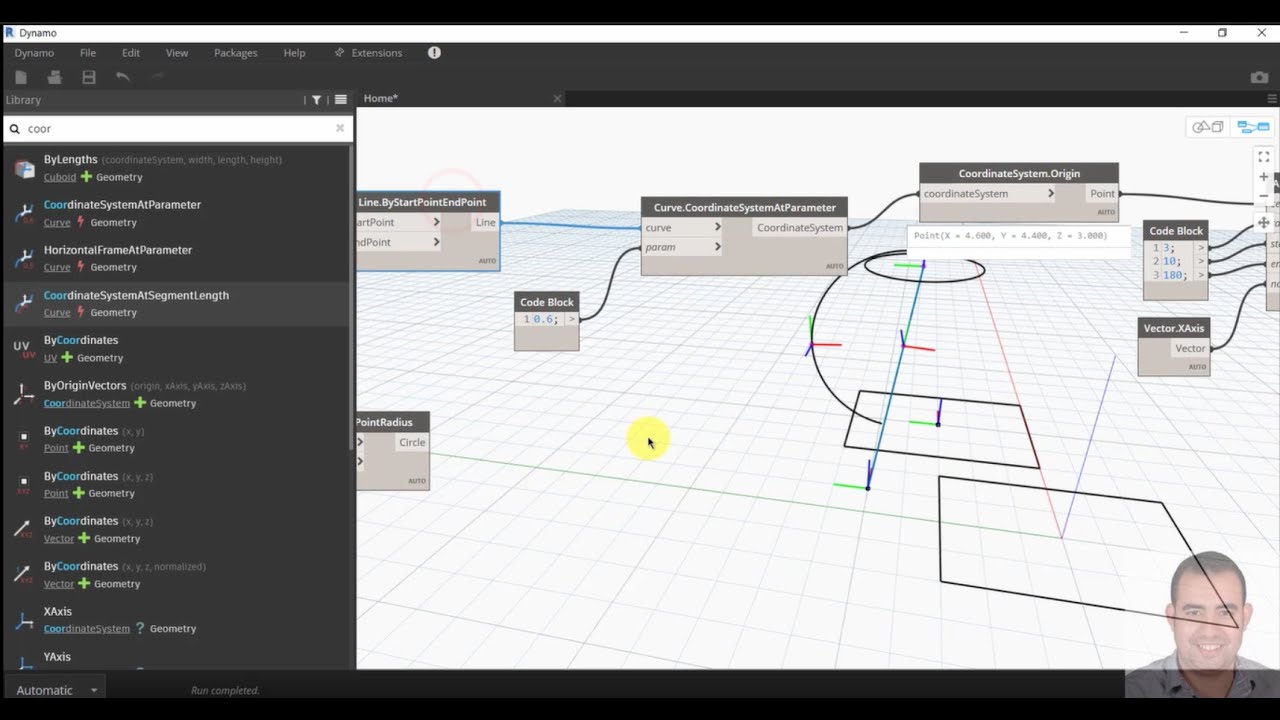Image resolution: width=1280 pixels, height=720 pixels.
Task: Open the Automatic run mode dropdown
Action: pos(53,690)
